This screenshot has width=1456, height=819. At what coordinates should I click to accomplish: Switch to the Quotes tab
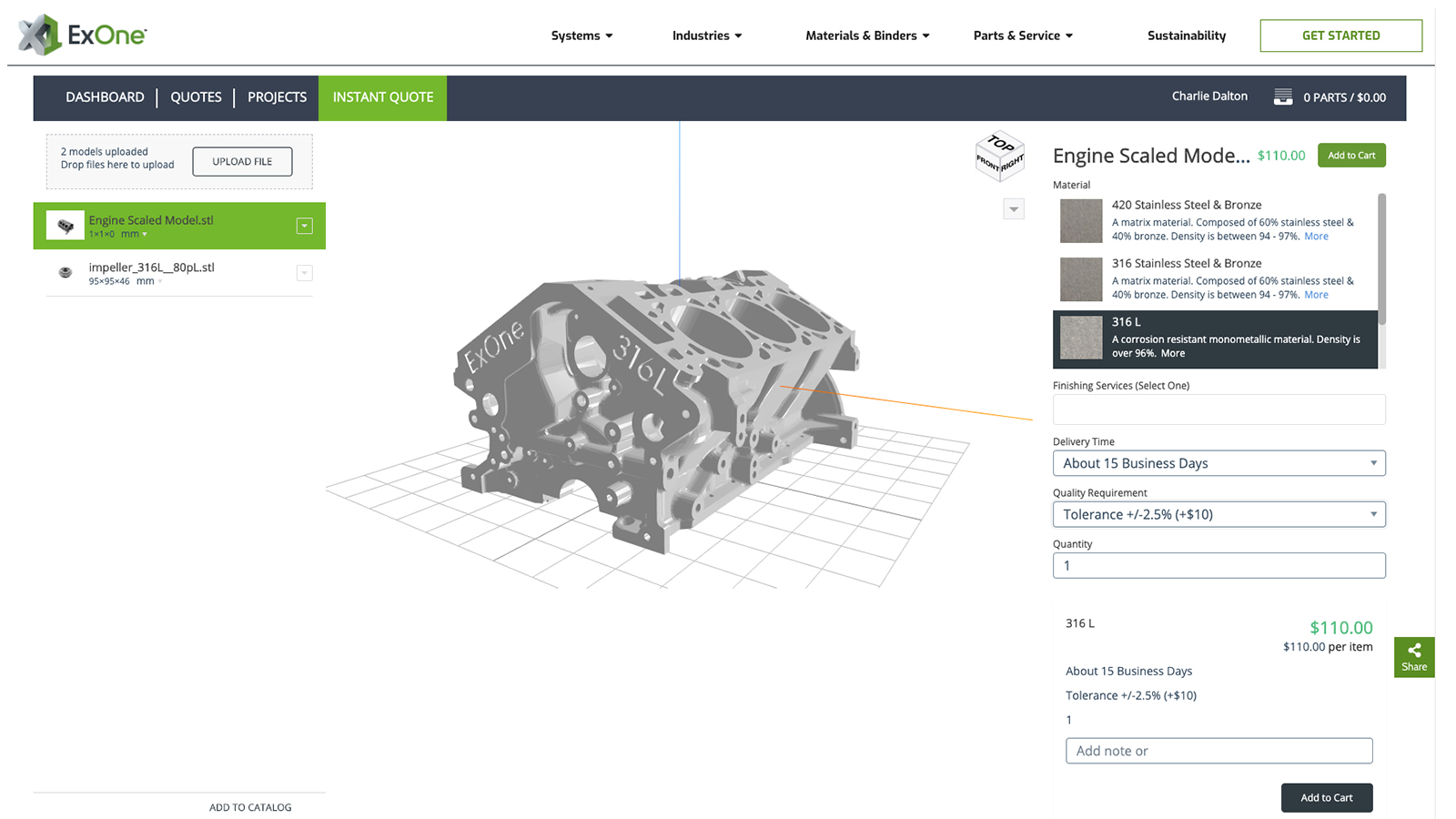click(x=196, y=97)
